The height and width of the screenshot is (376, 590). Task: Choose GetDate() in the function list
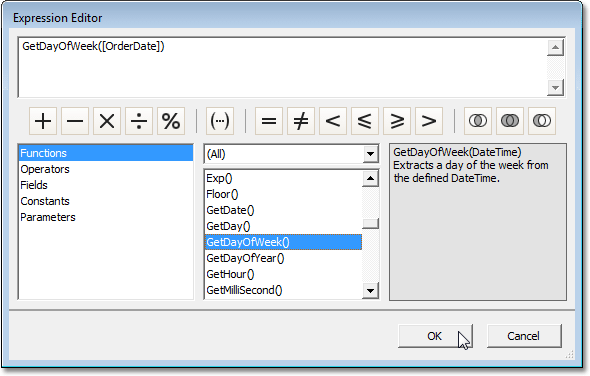pos(283,210)
